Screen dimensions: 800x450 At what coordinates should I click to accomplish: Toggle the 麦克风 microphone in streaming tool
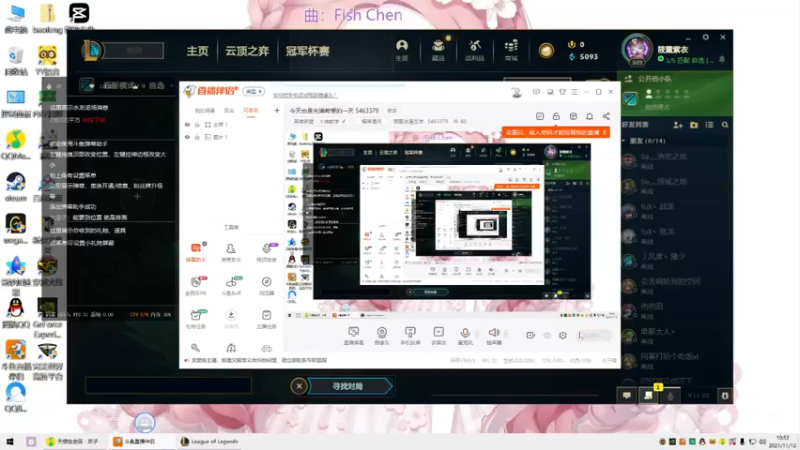pyautogui.click(x=465, y=335)
